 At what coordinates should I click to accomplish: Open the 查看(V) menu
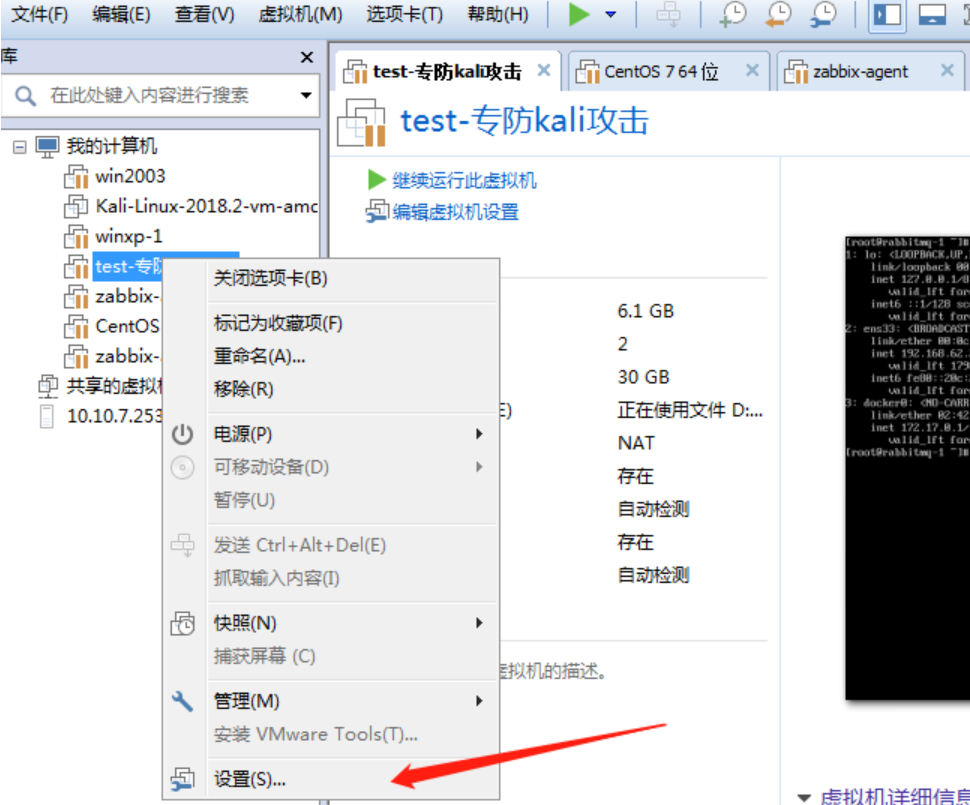point(204,14)
